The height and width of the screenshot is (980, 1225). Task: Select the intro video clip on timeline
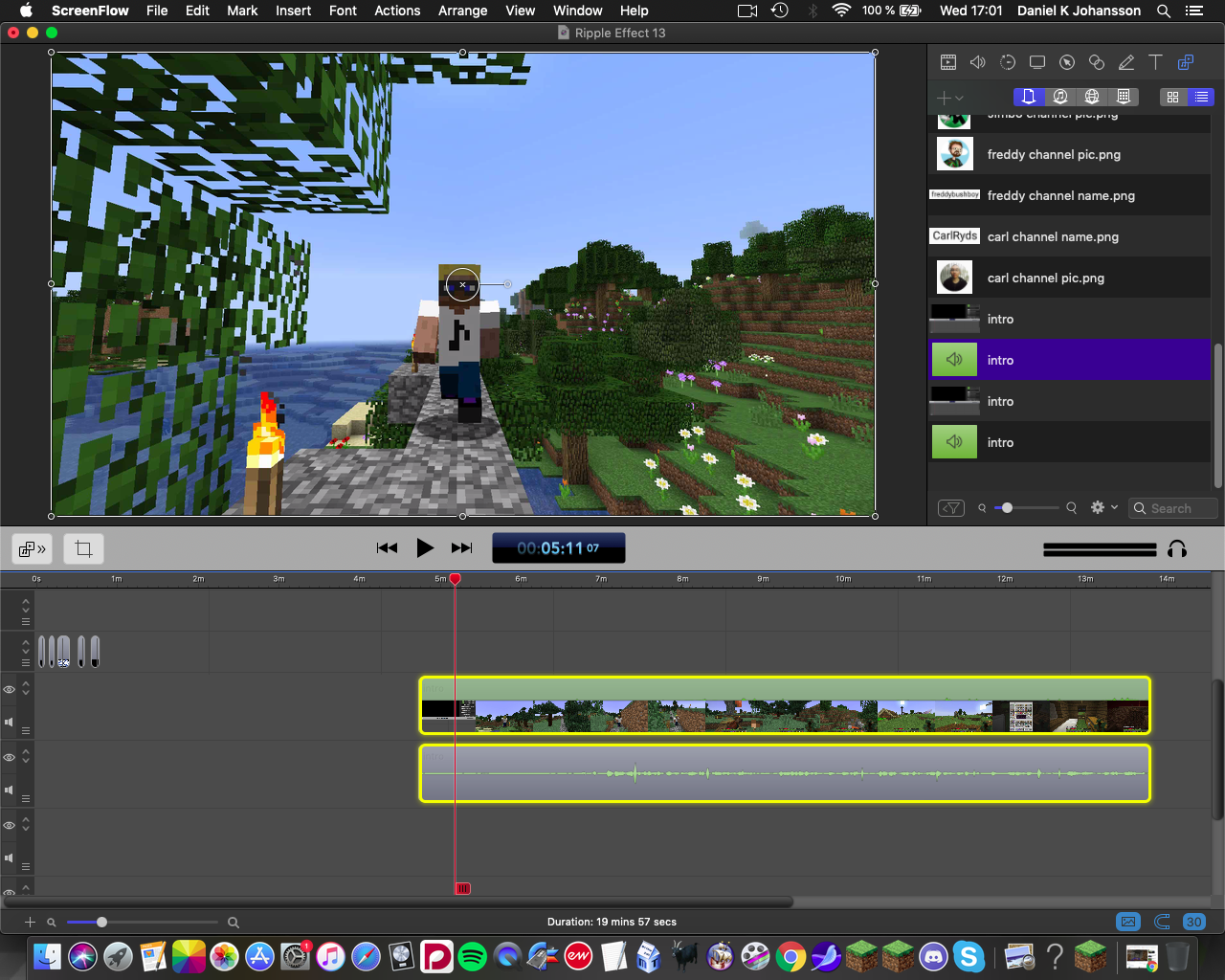pyautogui.click(x=785, y=705)
